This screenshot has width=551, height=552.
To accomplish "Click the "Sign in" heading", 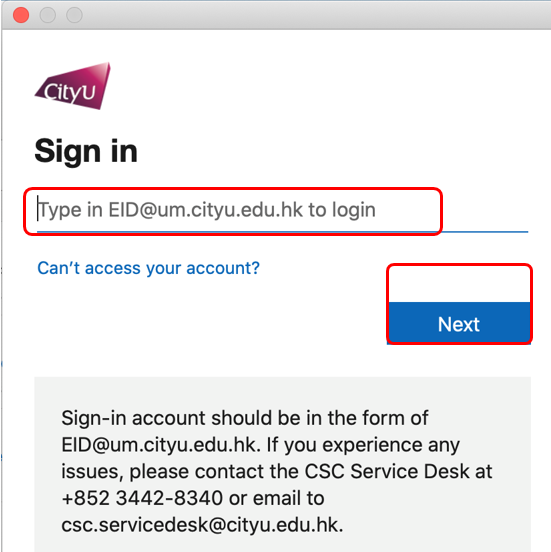I will 86,151.
